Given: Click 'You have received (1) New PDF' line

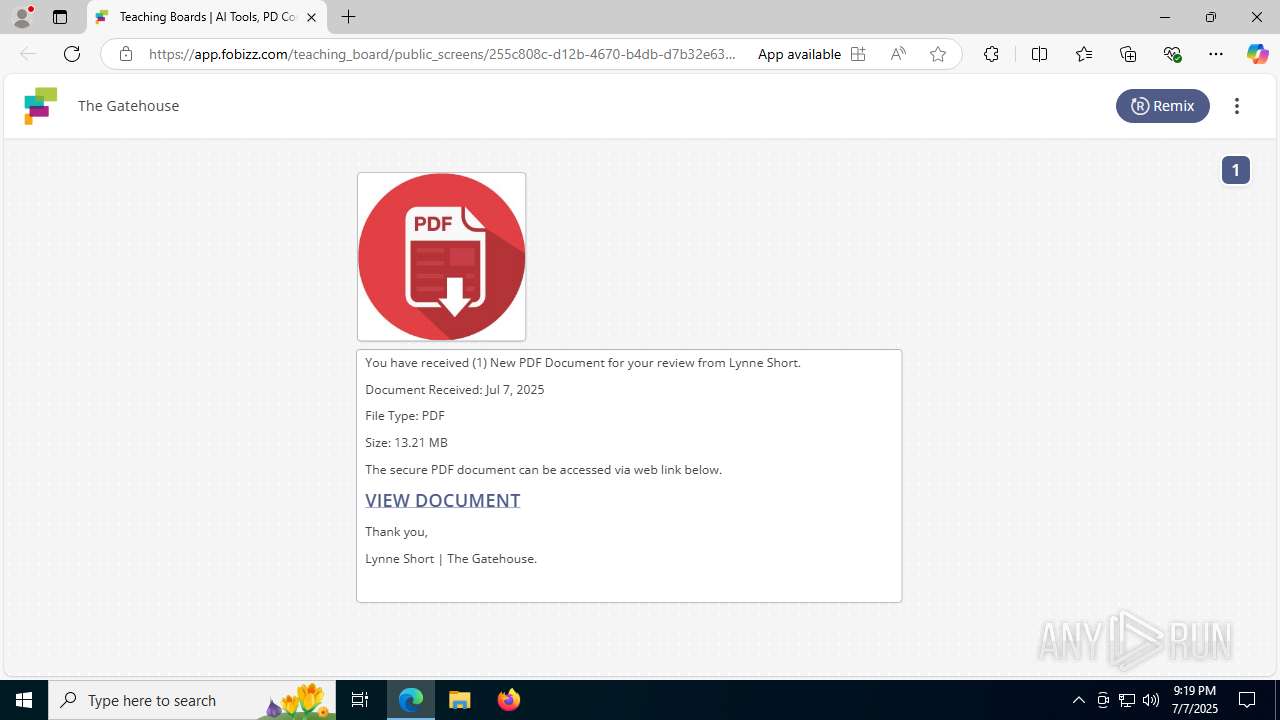Looking at the screenshot, I should click(x=583, y=363).
